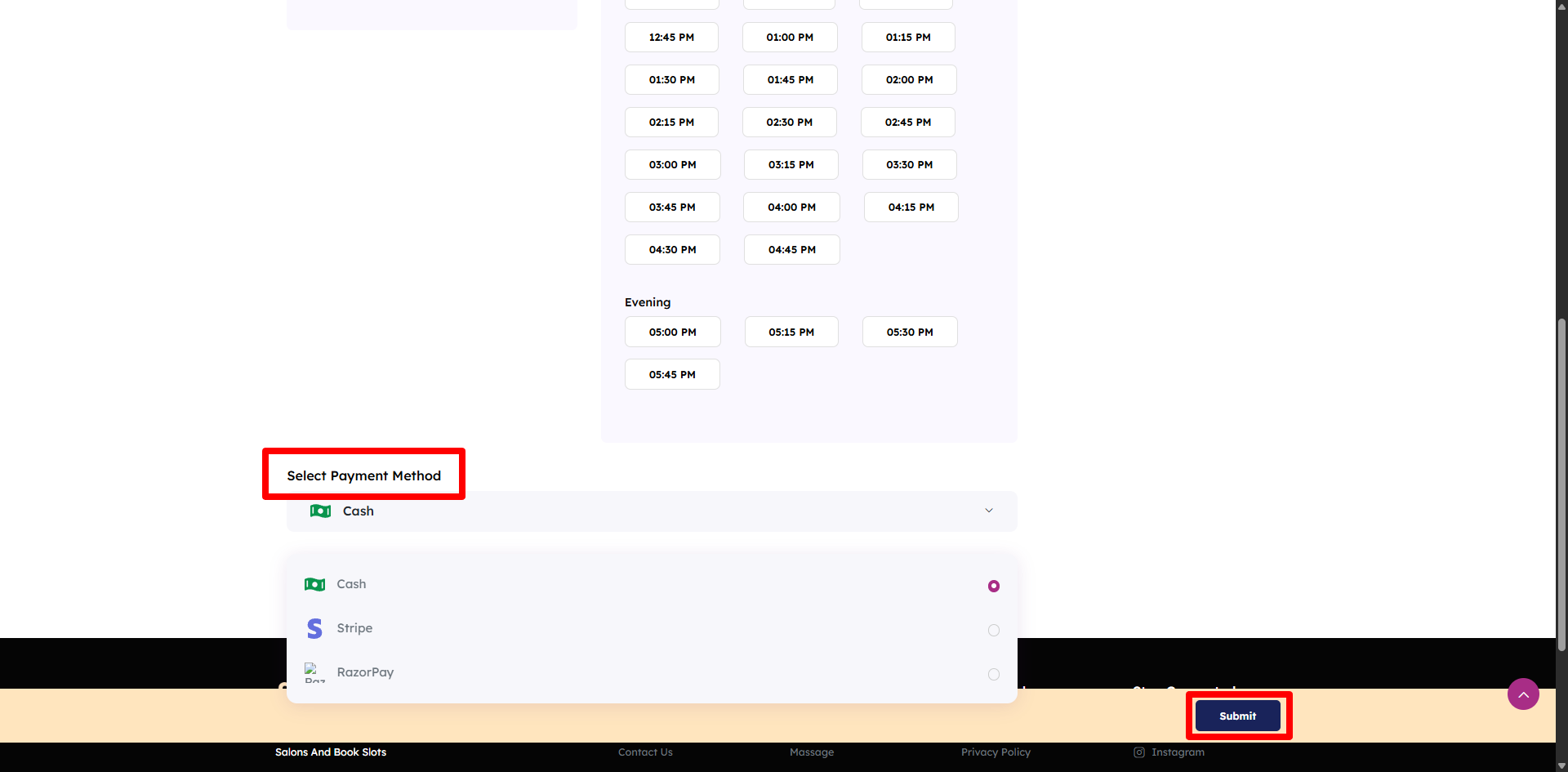1568x772 pixels.
Task: Click the green cash icon in the options list
Action: tap(314, 584)
